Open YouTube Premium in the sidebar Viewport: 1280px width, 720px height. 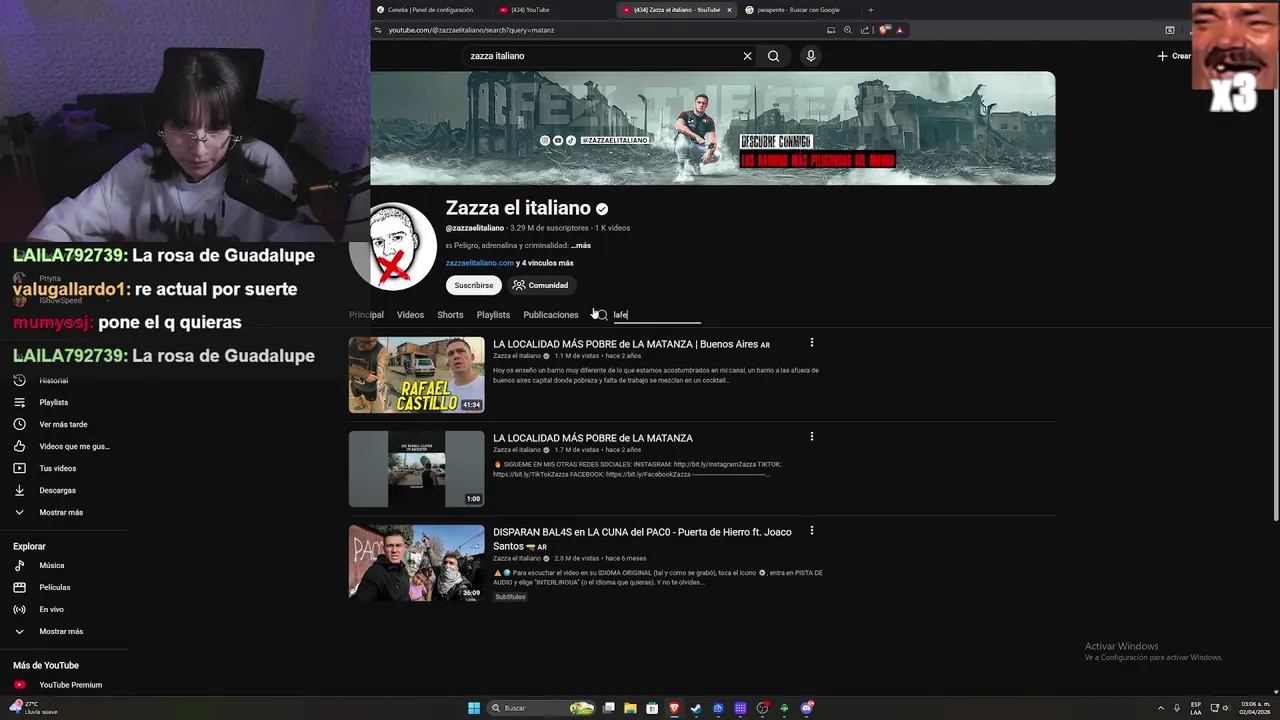click(70, 685)
